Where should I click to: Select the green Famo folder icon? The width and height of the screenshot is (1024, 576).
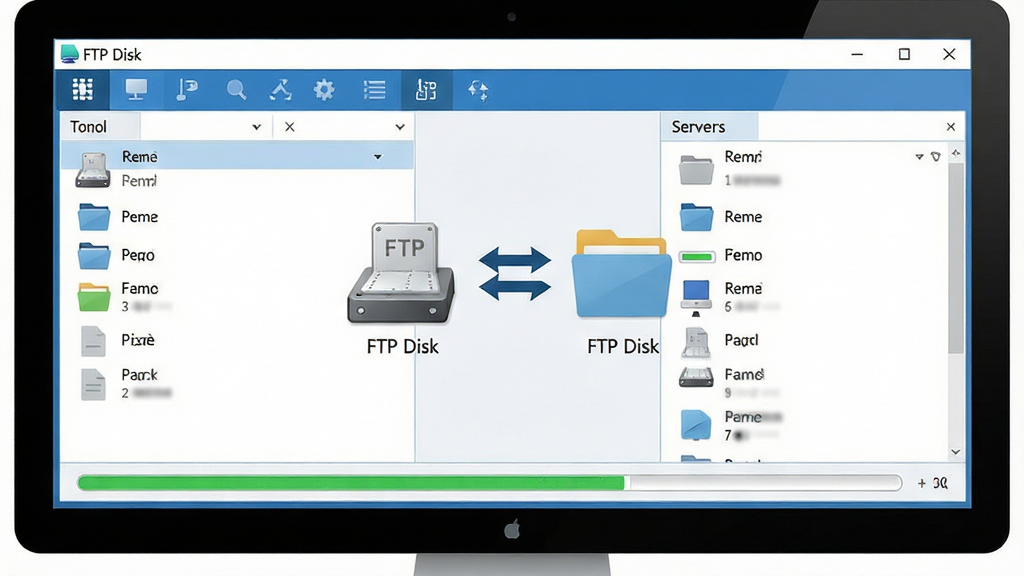(94, 296)
